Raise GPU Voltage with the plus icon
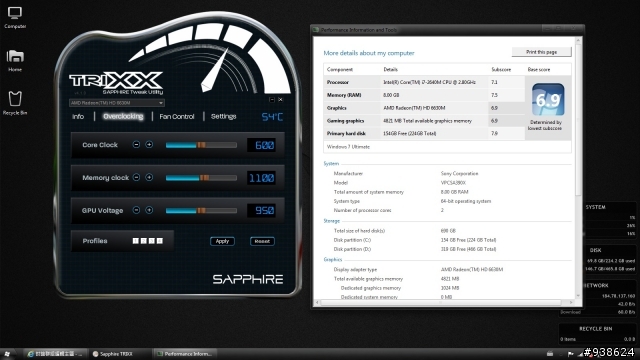The height and width of the screenshot is (360, 640). (149, 210)
